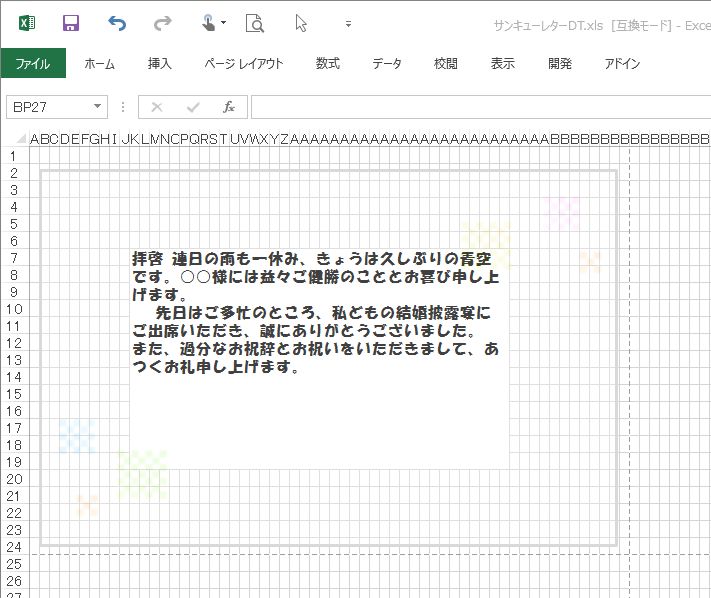Expand the Name Box dropdown arrow
Viewport: 711px width, 598px height.
pyautogui.click(x=98, y=107)
